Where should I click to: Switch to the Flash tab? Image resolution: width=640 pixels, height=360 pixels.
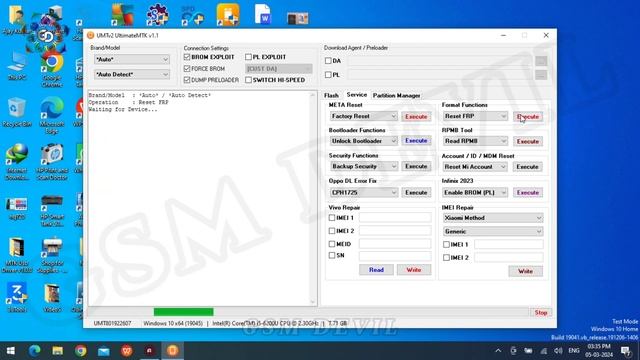click(331, 96)
